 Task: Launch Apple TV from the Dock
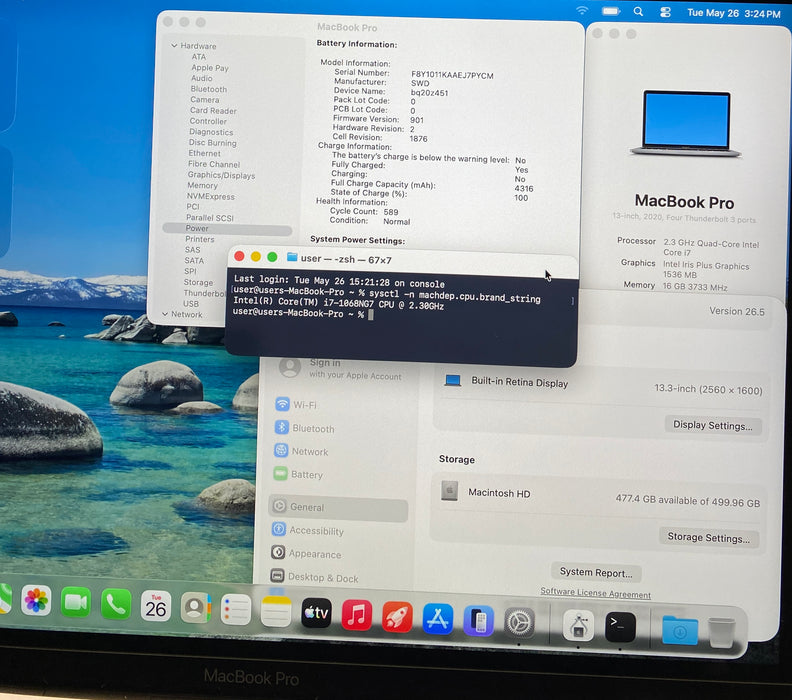coord(316,613)
